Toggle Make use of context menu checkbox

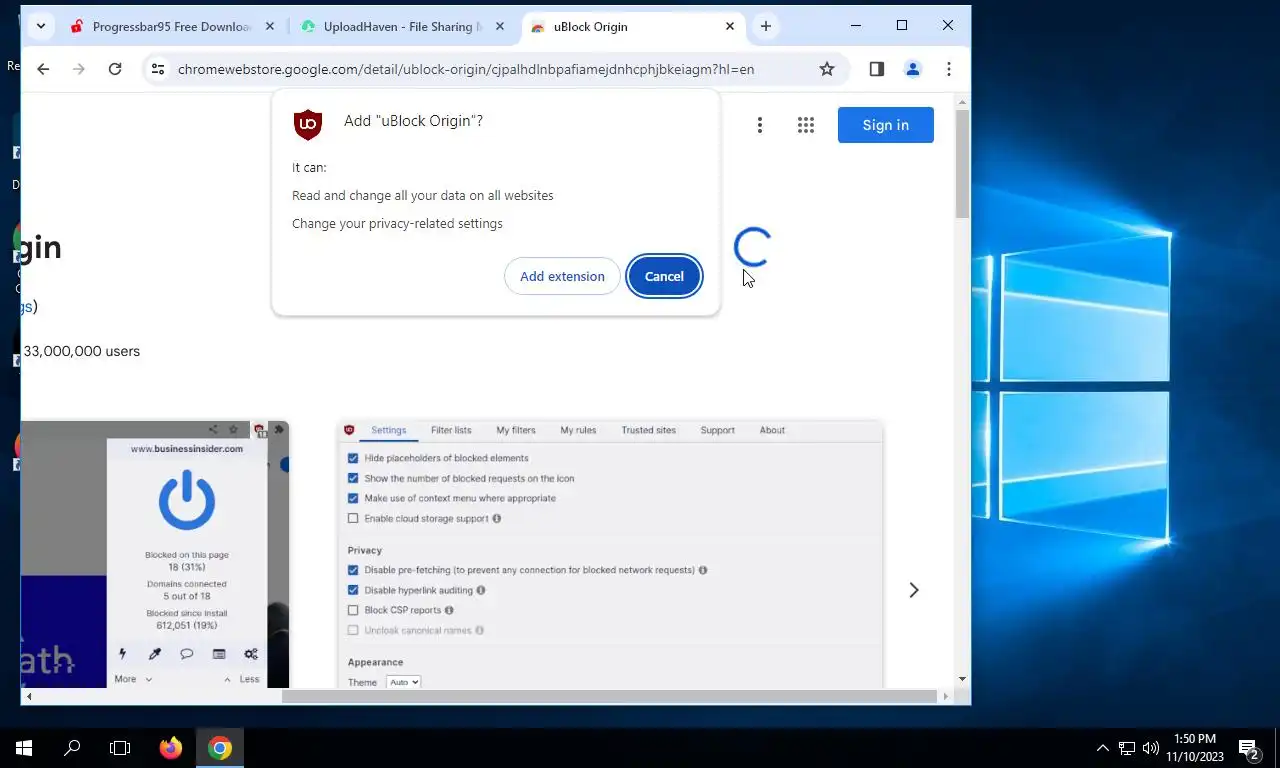[353, 498]
